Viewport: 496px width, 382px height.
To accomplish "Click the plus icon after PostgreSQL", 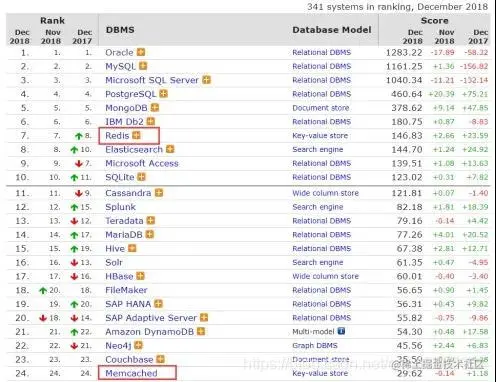I will click(x=163, y=94).
